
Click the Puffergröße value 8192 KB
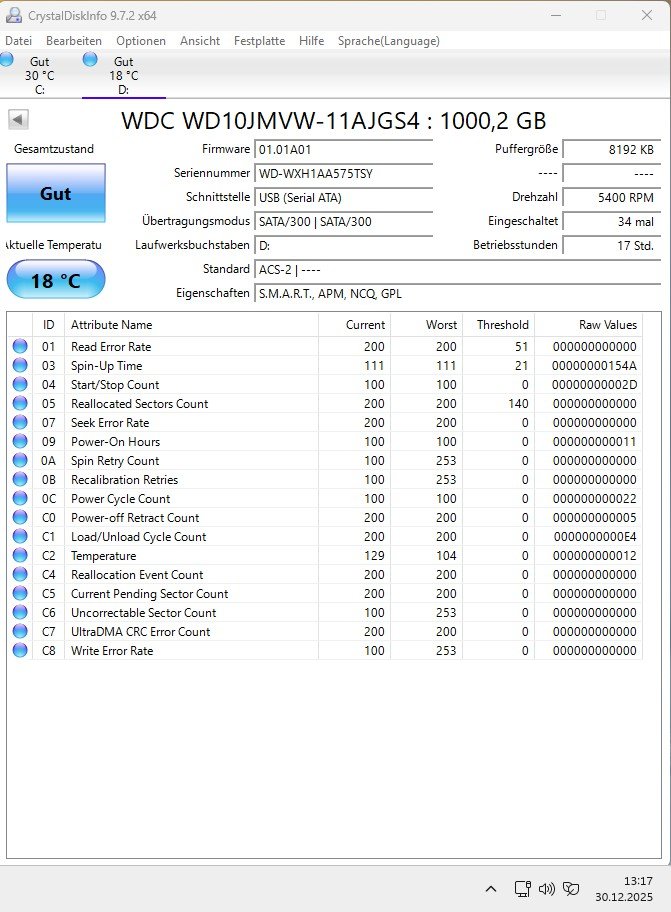(x=611, y=149)
